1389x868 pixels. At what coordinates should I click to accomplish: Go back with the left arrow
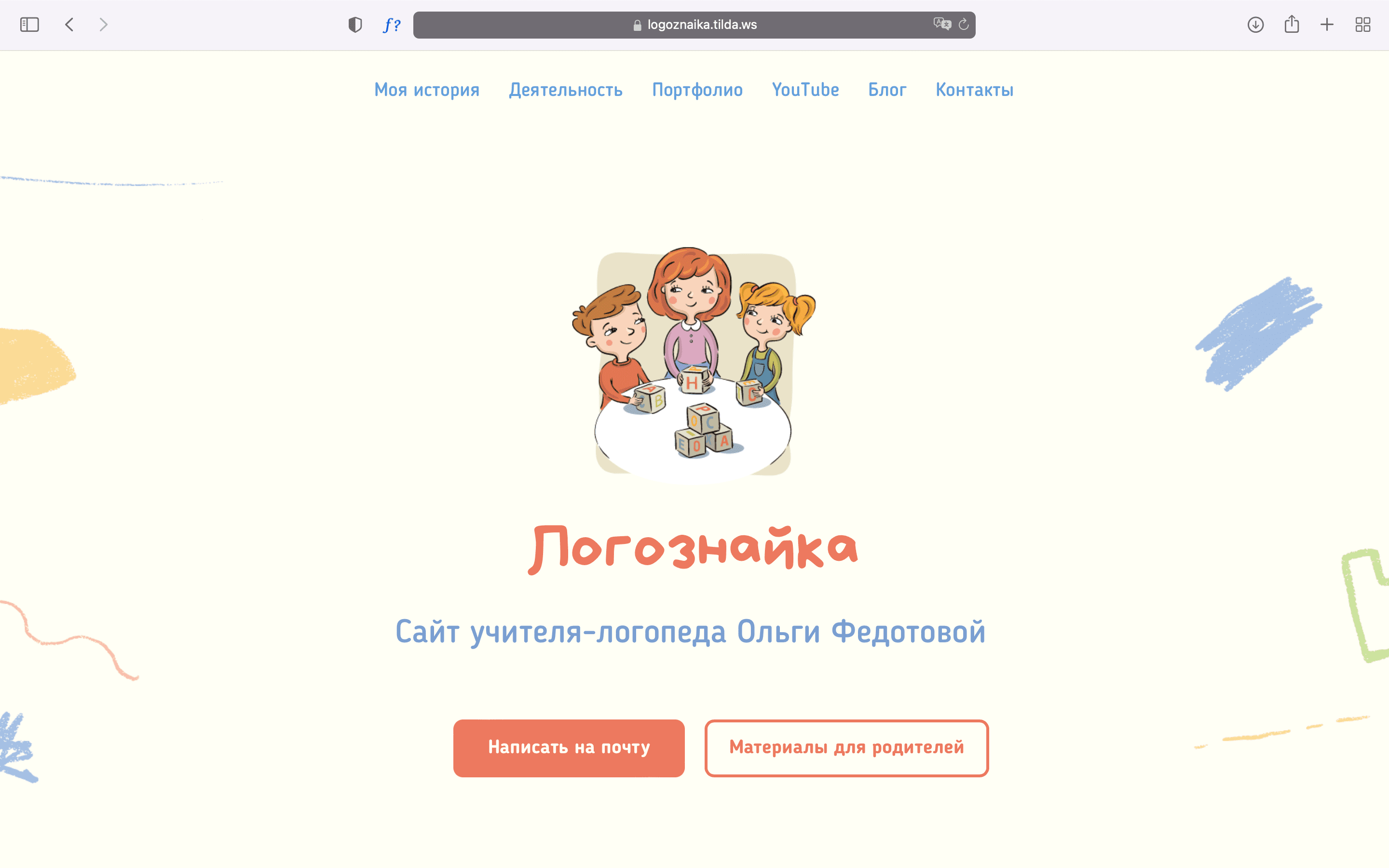point(69,25)
